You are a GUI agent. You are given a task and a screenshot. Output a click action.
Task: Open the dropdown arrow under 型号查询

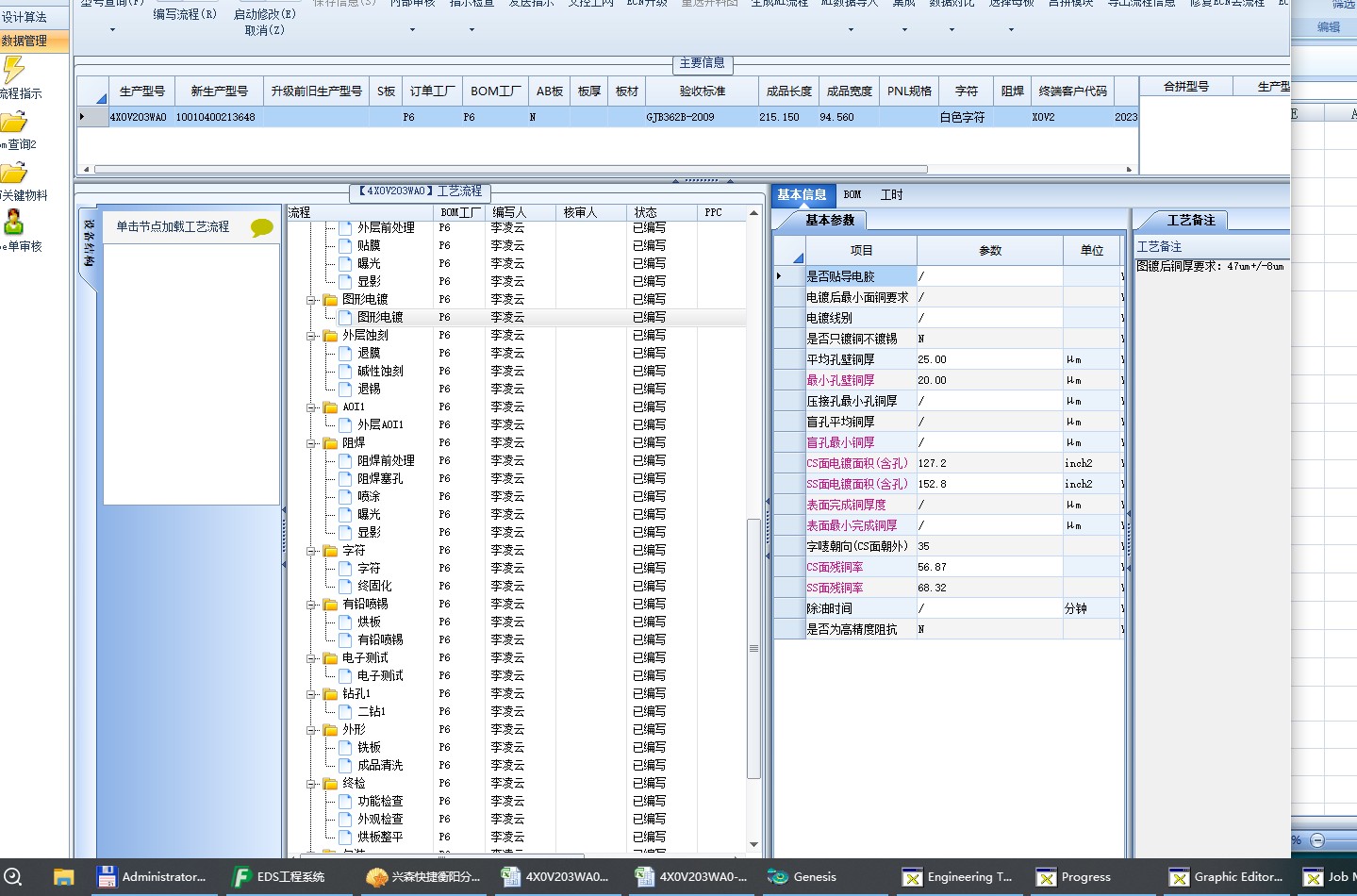(112, 30)
